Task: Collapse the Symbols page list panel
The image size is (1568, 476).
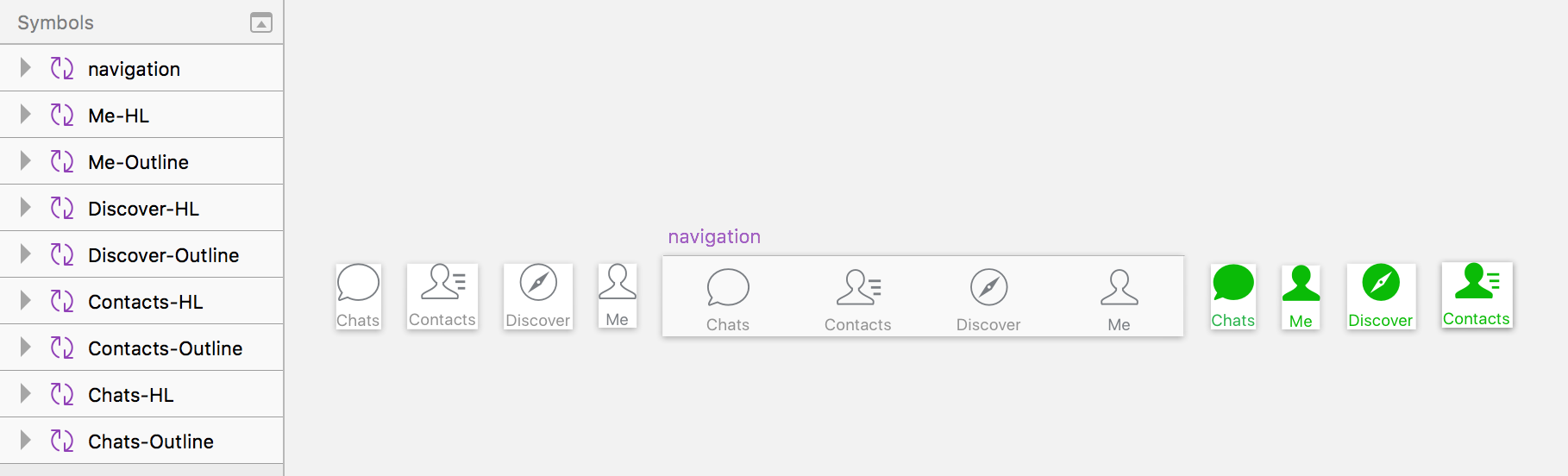Action: coord(261,22)
